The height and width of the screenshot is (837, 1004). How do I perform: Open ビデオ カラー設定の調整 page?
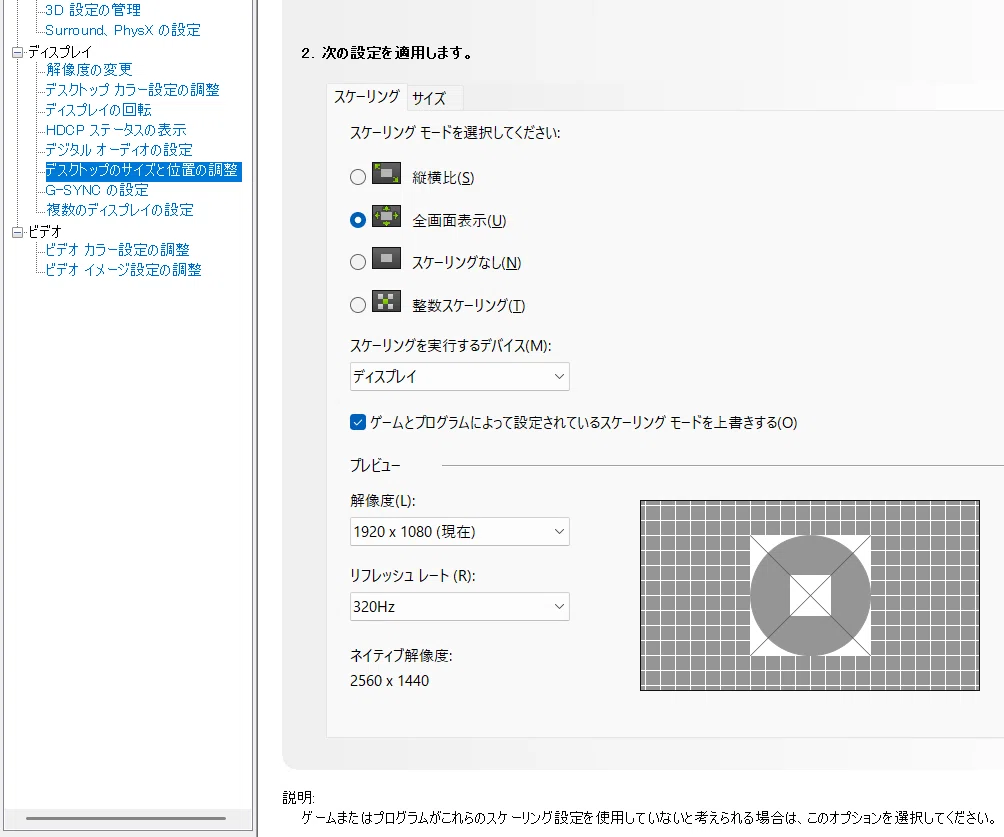click(117, 250)
